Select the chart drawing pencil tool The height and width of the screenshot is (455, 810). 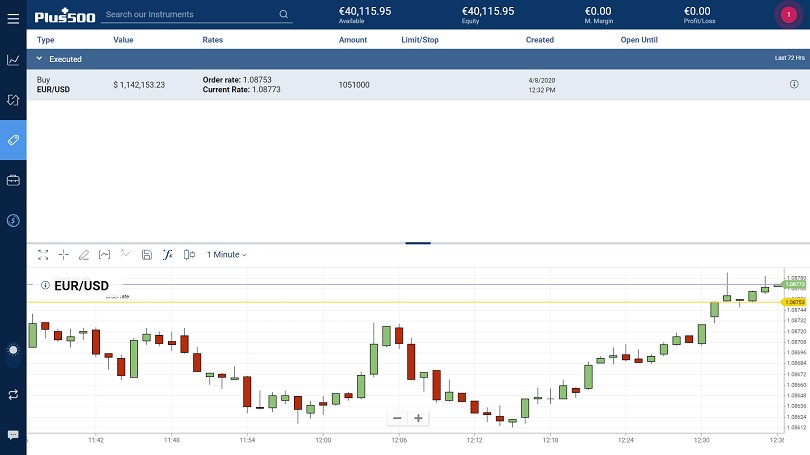coord(84,255)
